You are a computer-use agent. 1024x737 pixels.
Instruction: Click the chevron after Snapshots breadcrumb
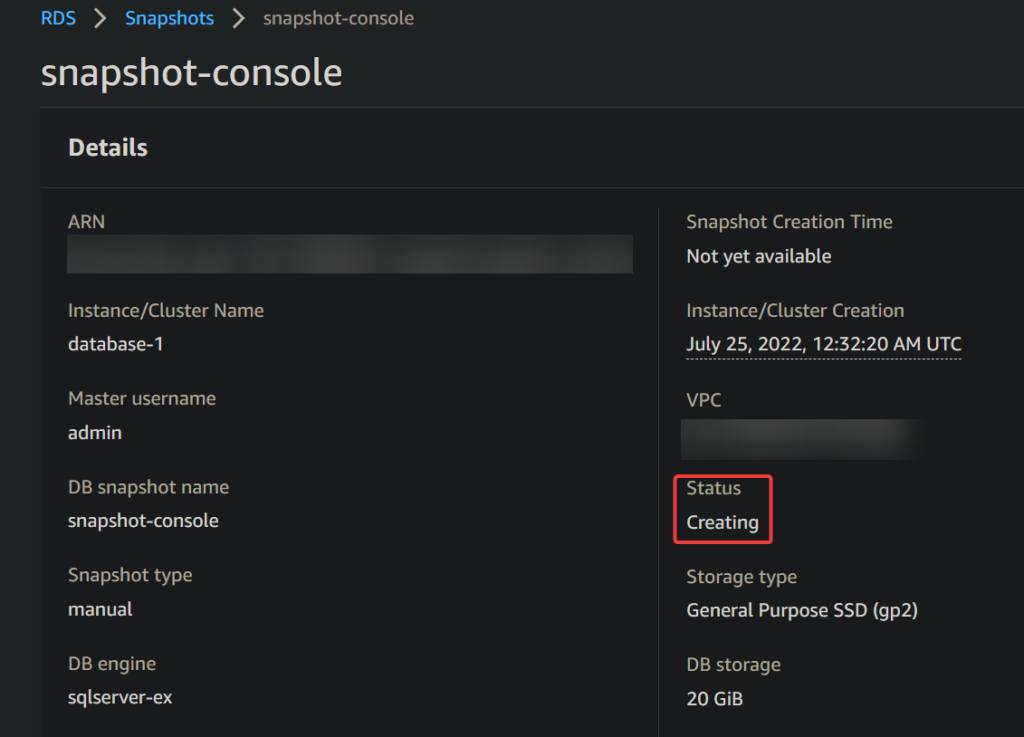pos(238,18)
